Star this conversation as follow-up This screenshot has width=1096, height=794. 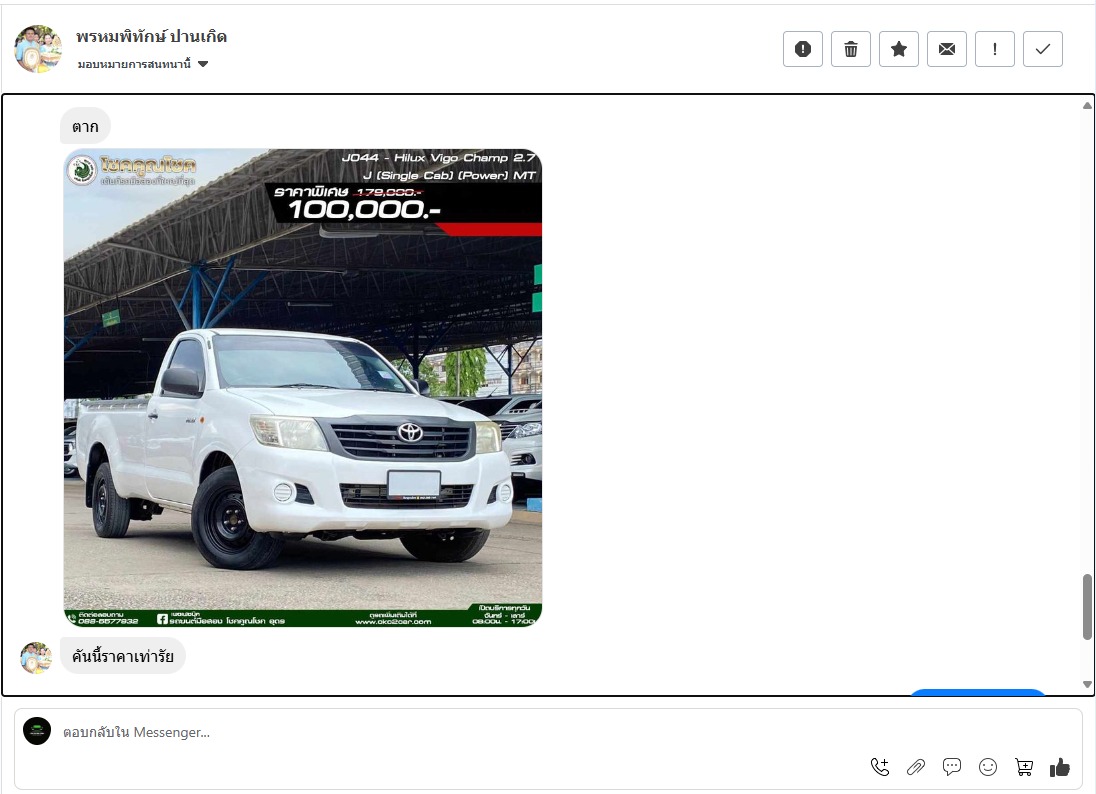[x=898, y=49]
